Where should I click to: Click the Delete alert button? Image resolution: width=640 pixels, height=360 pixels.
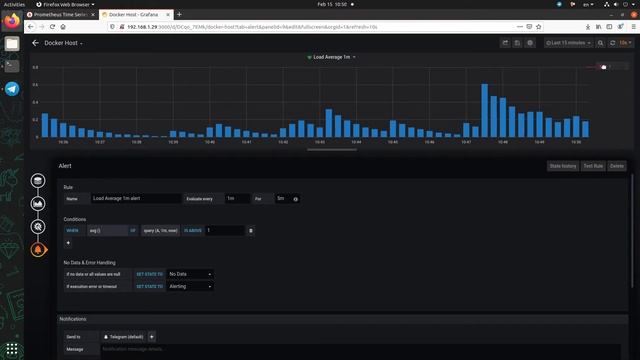(617, 166)
